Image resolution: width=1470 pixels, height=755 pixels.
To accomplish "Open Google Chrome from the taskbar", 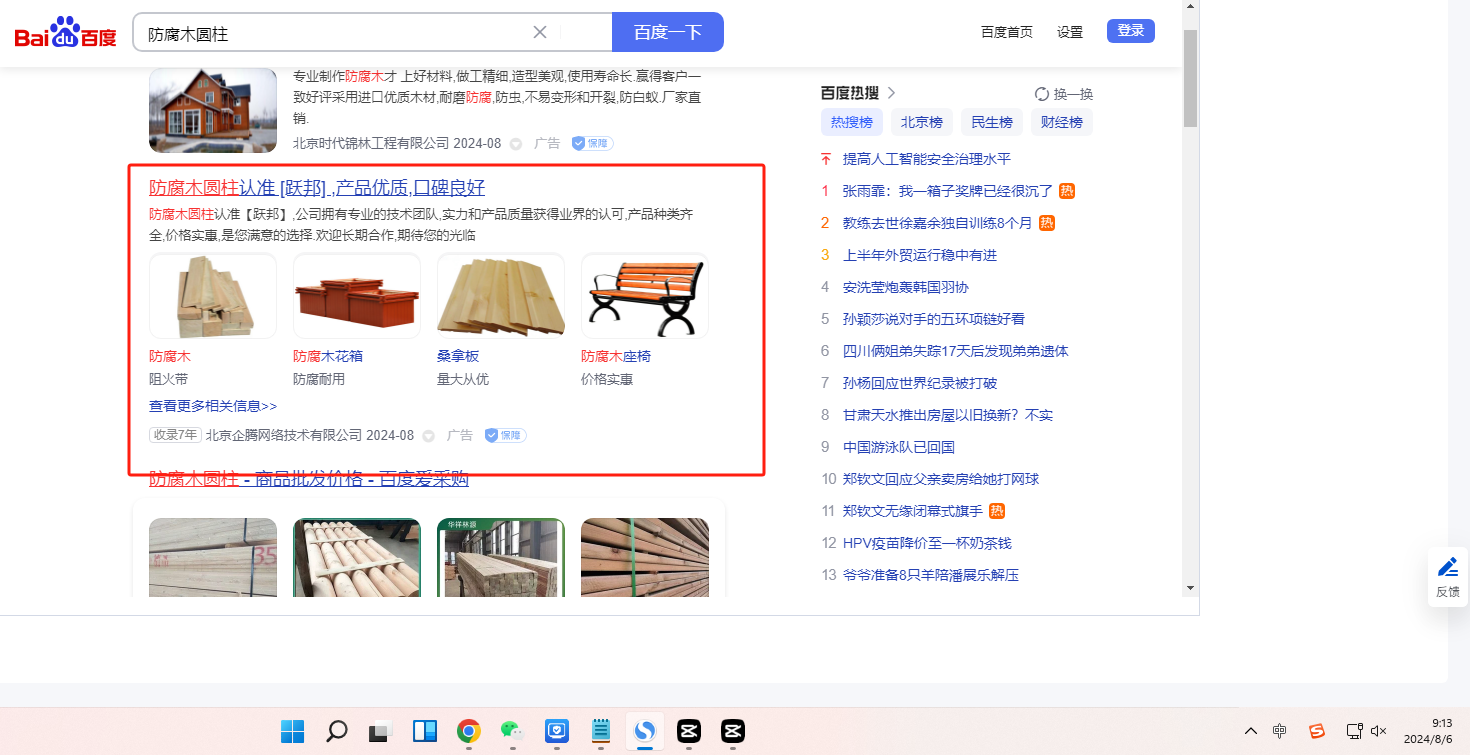I will [468, 731].
